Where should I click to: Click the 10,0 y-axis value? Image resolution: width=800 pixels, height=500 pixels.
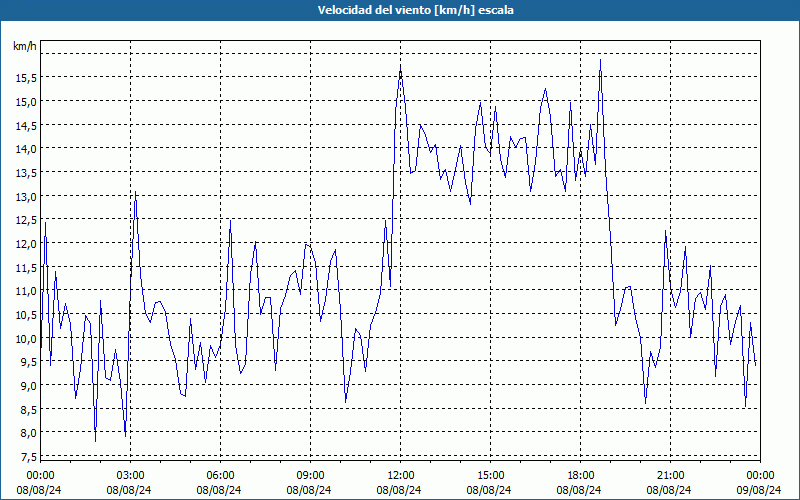[x=26, y=338]
